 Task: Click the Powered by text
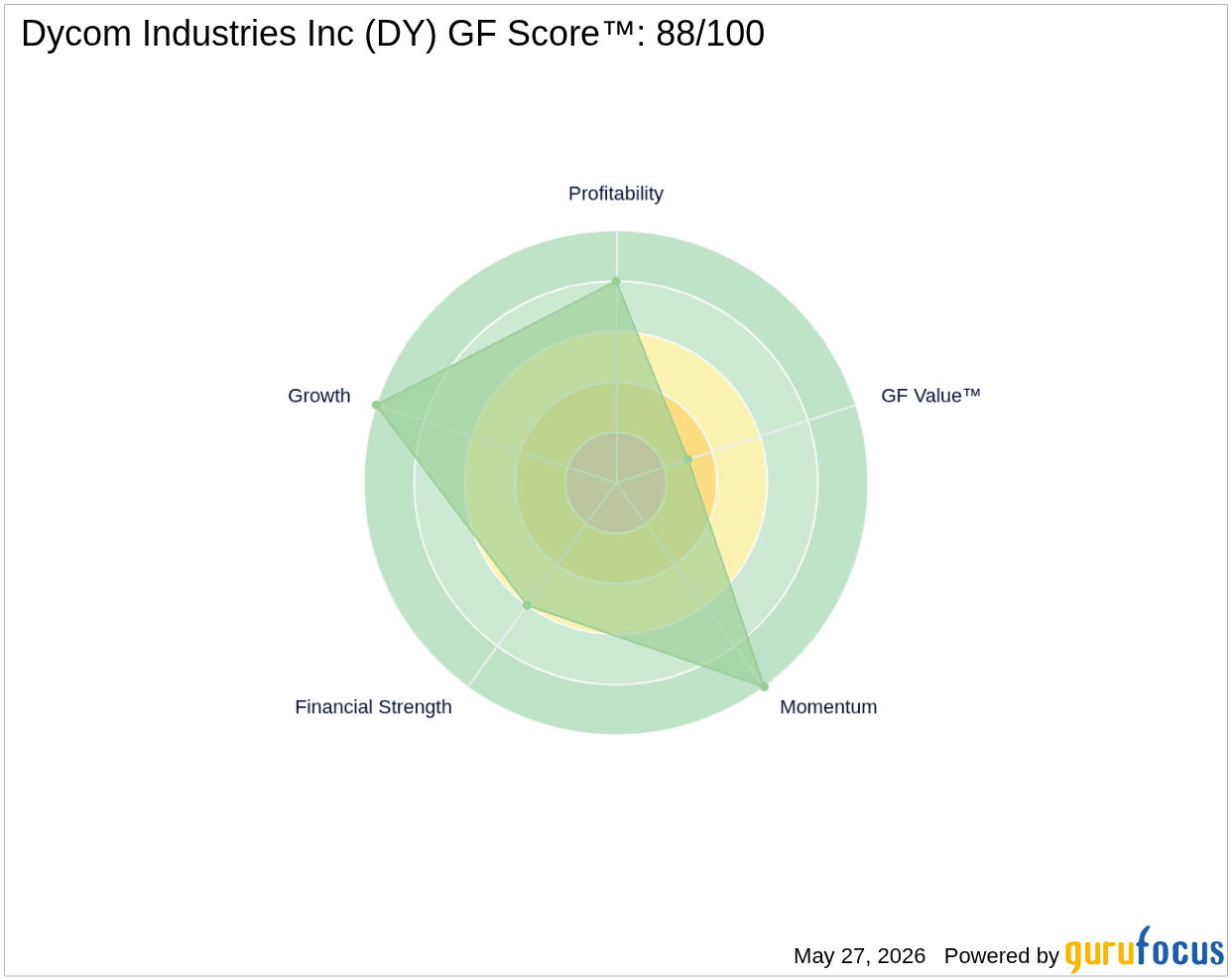(x=1001, y=956)
